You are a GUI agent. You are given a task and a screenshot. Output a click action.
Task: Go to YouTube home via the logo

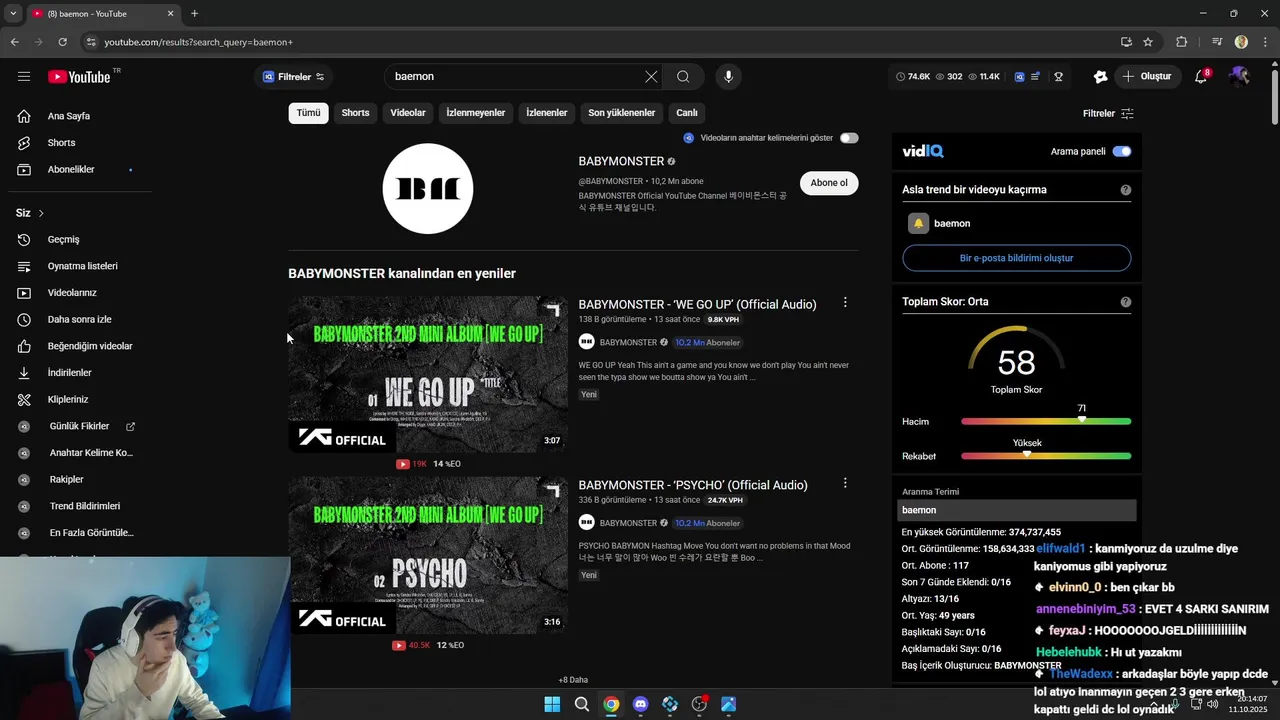[x=79, y=77]
